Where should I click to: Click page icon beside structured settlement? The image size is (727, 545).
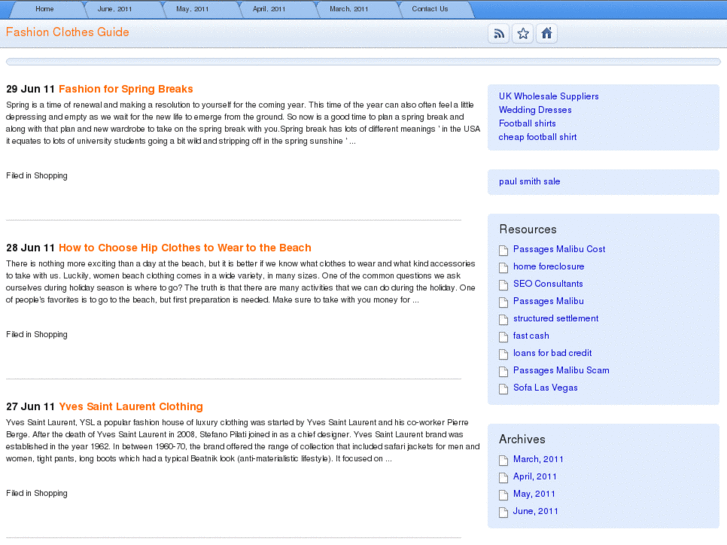tap(504, 320)
